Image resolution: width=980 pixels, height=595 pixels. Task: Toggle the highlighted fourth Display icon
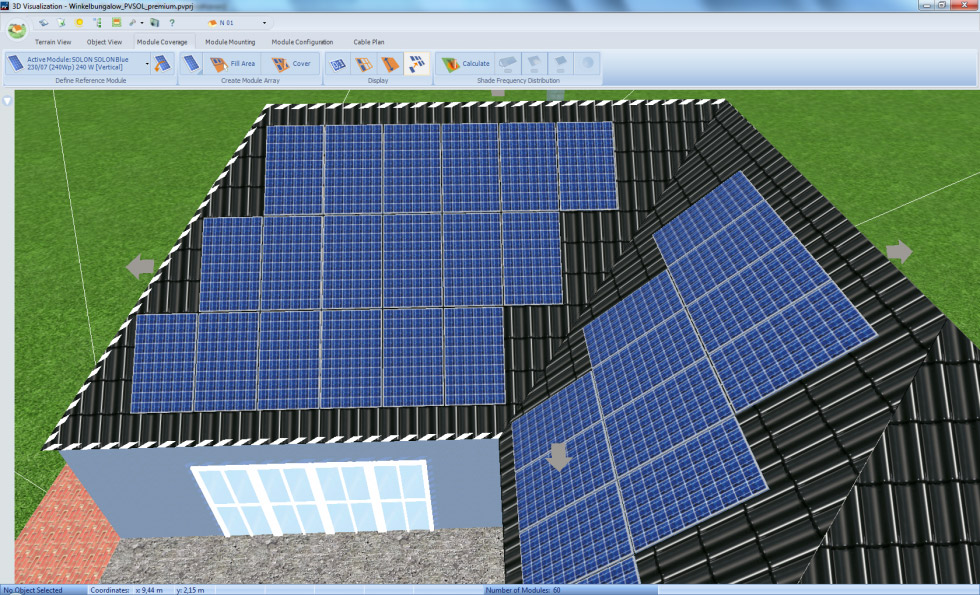416,64
